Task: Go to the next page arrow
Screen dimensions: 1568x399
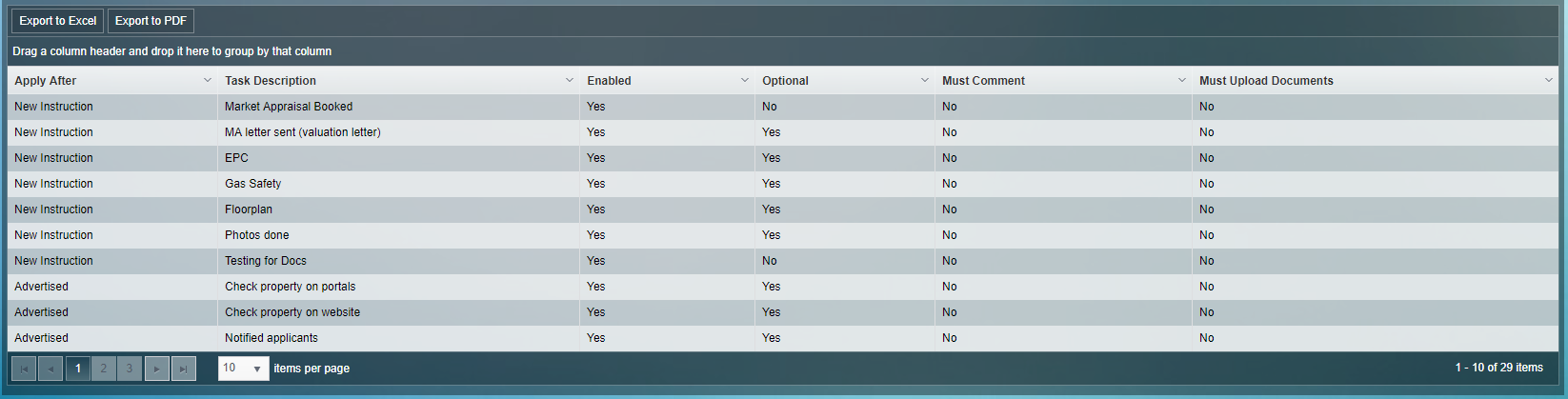Action: click(x=157, y=369)
